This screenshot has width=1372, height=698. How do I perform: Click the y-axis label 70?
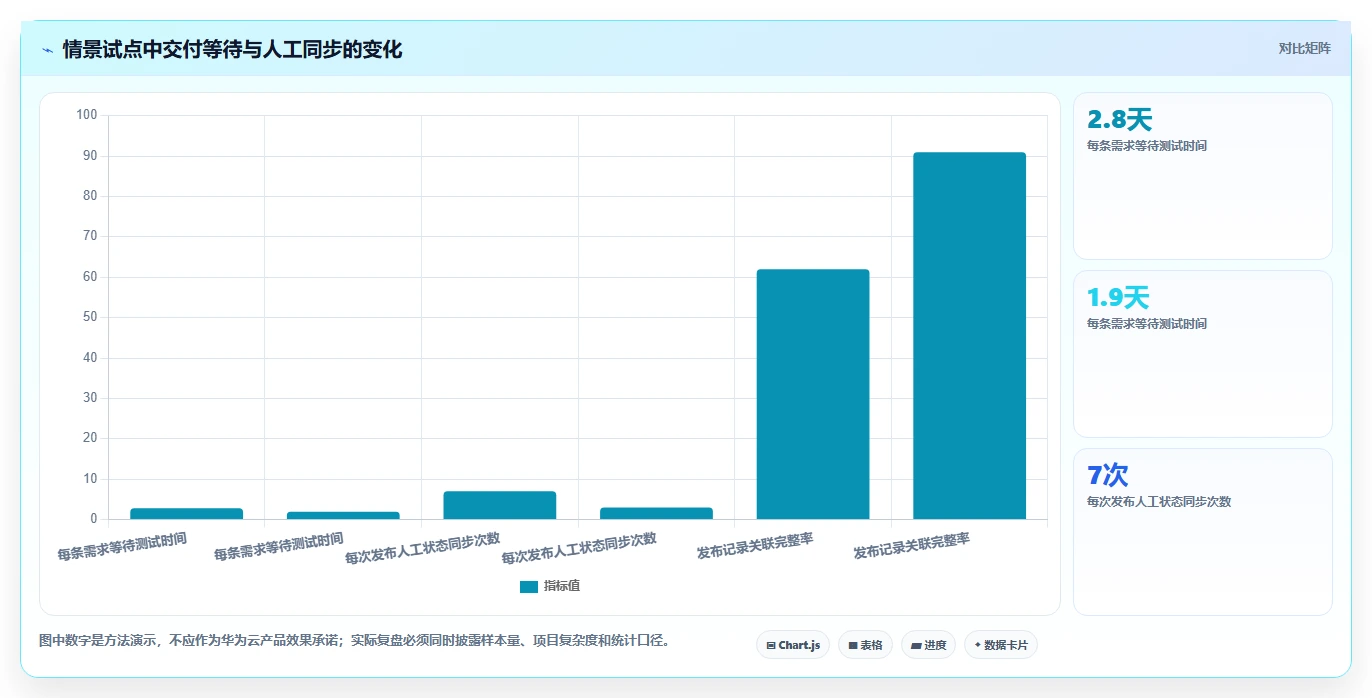point(90,236)
